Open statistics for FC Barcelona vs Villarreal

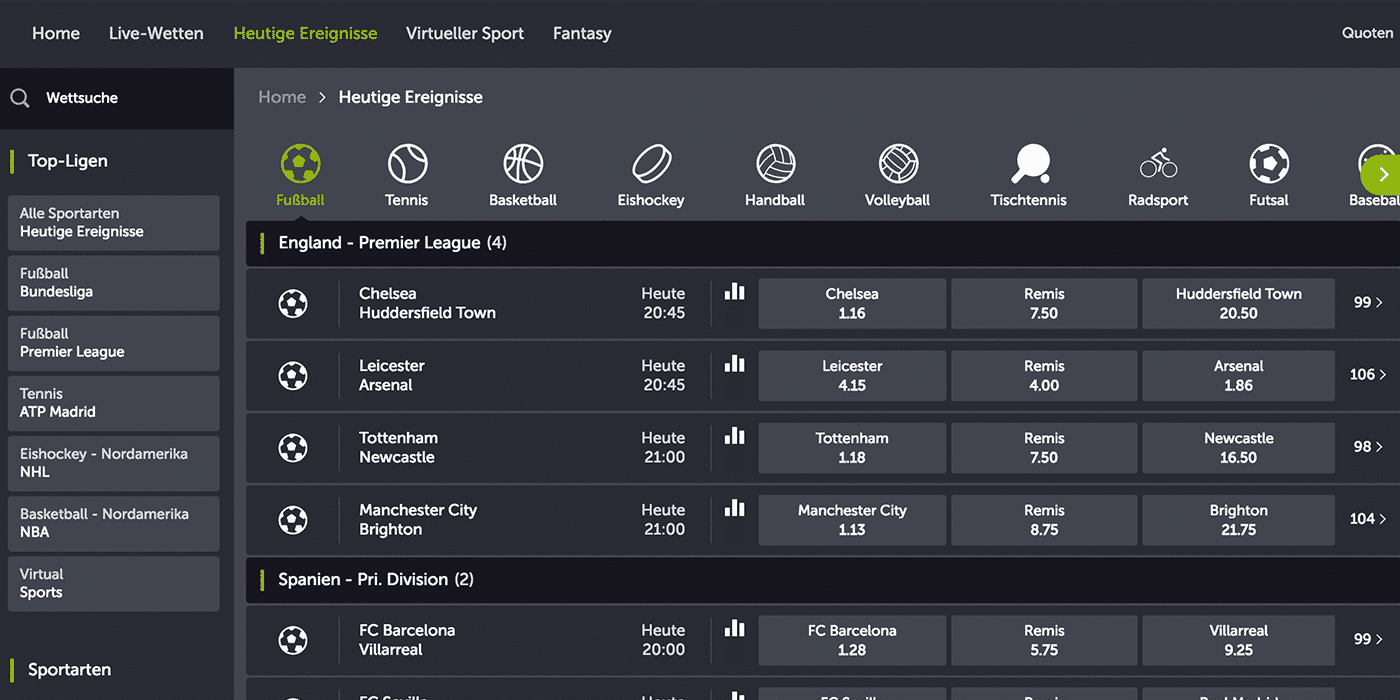pos(735,627)
